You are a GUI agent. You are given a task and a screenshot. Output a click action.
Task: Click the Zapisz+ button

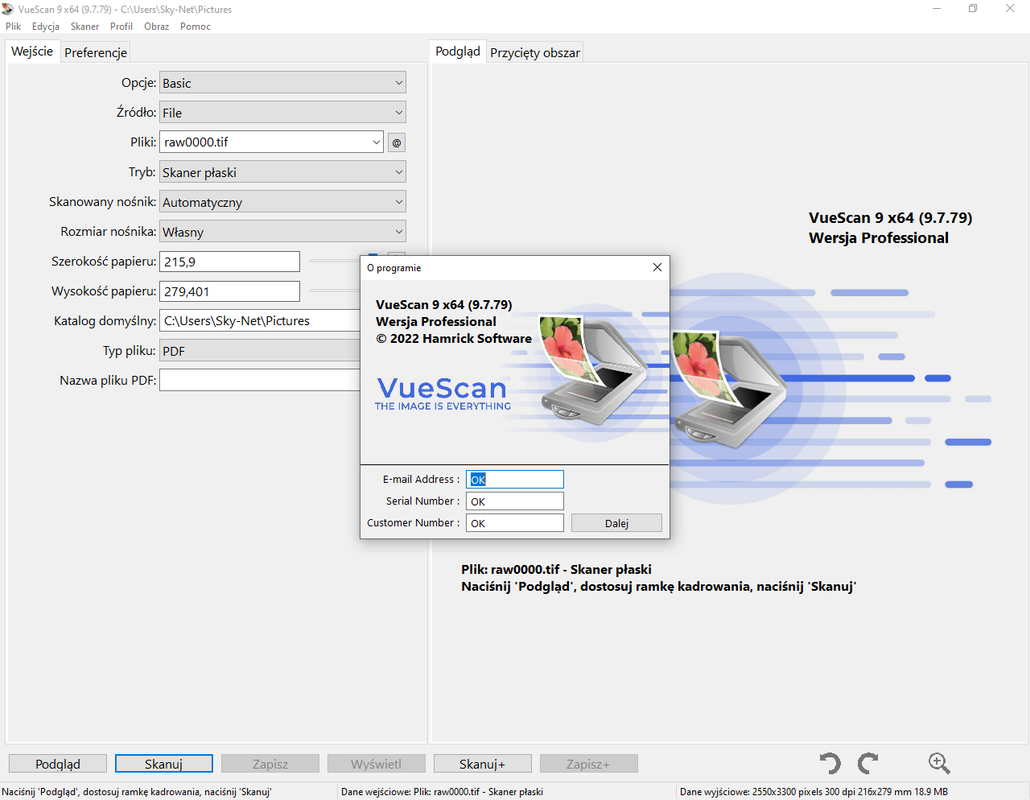tap(589, 764)
